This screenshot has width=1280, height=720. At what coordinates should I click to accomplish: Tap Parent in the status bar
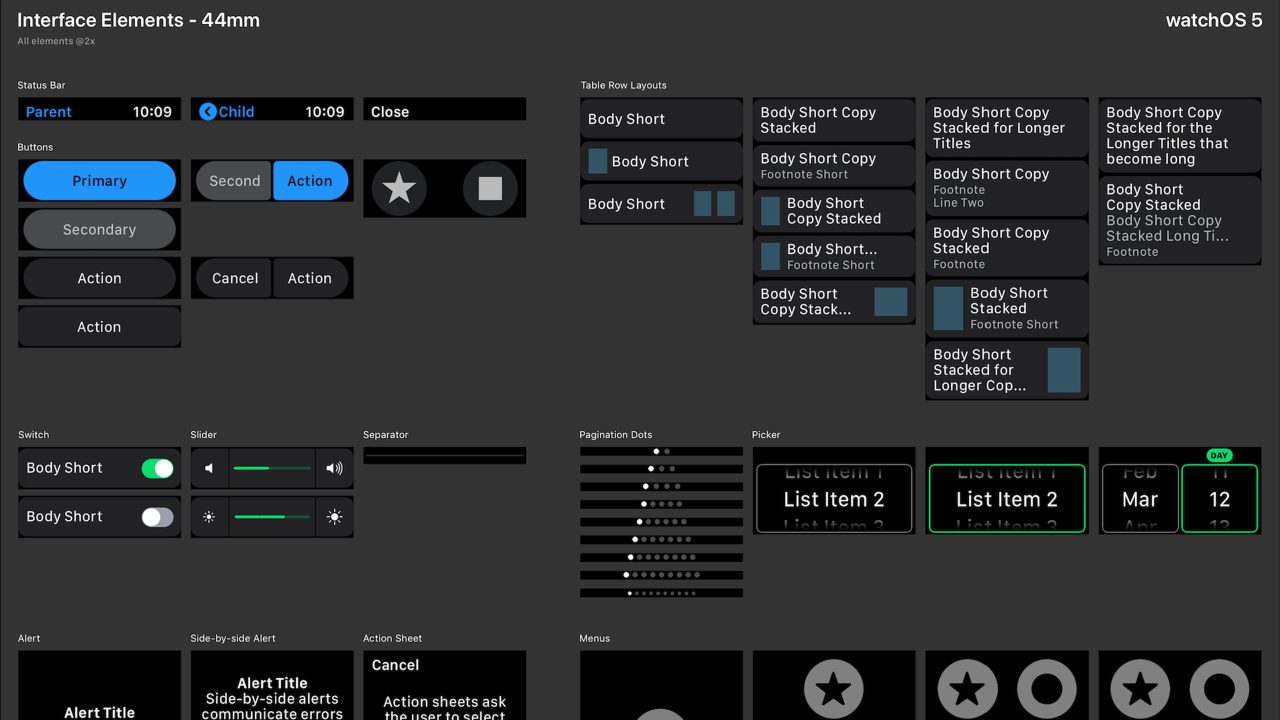pyautogui.click(x=48, y=112)
